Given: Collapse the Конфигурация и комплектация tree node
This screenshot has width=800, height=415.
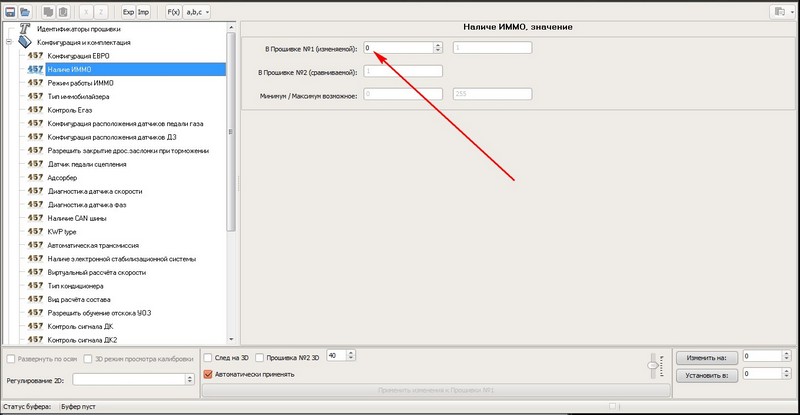Looking at the screenshot, I should 9,43.
